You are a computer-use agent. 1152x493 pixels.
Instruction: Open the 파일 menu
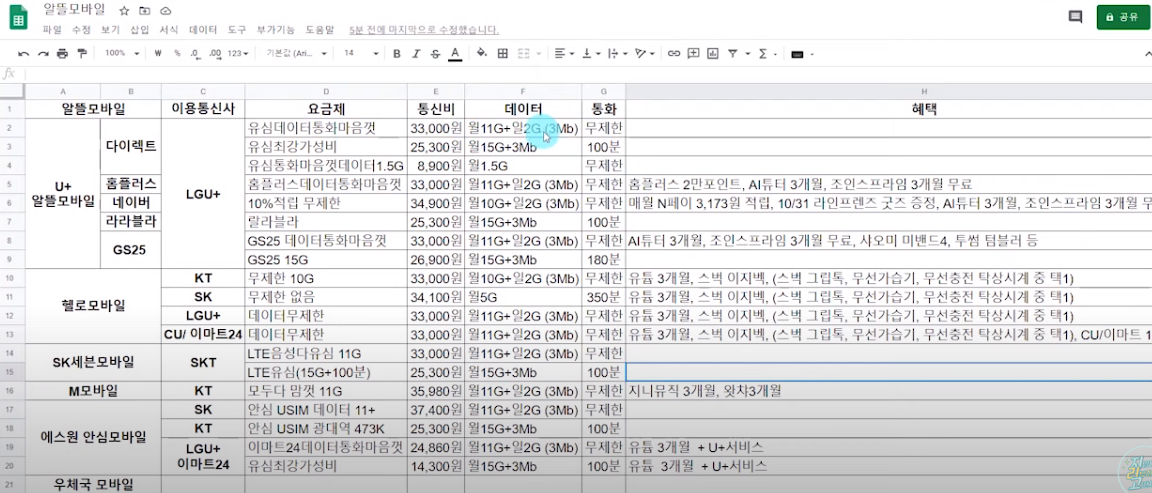(x=52, y=30)
